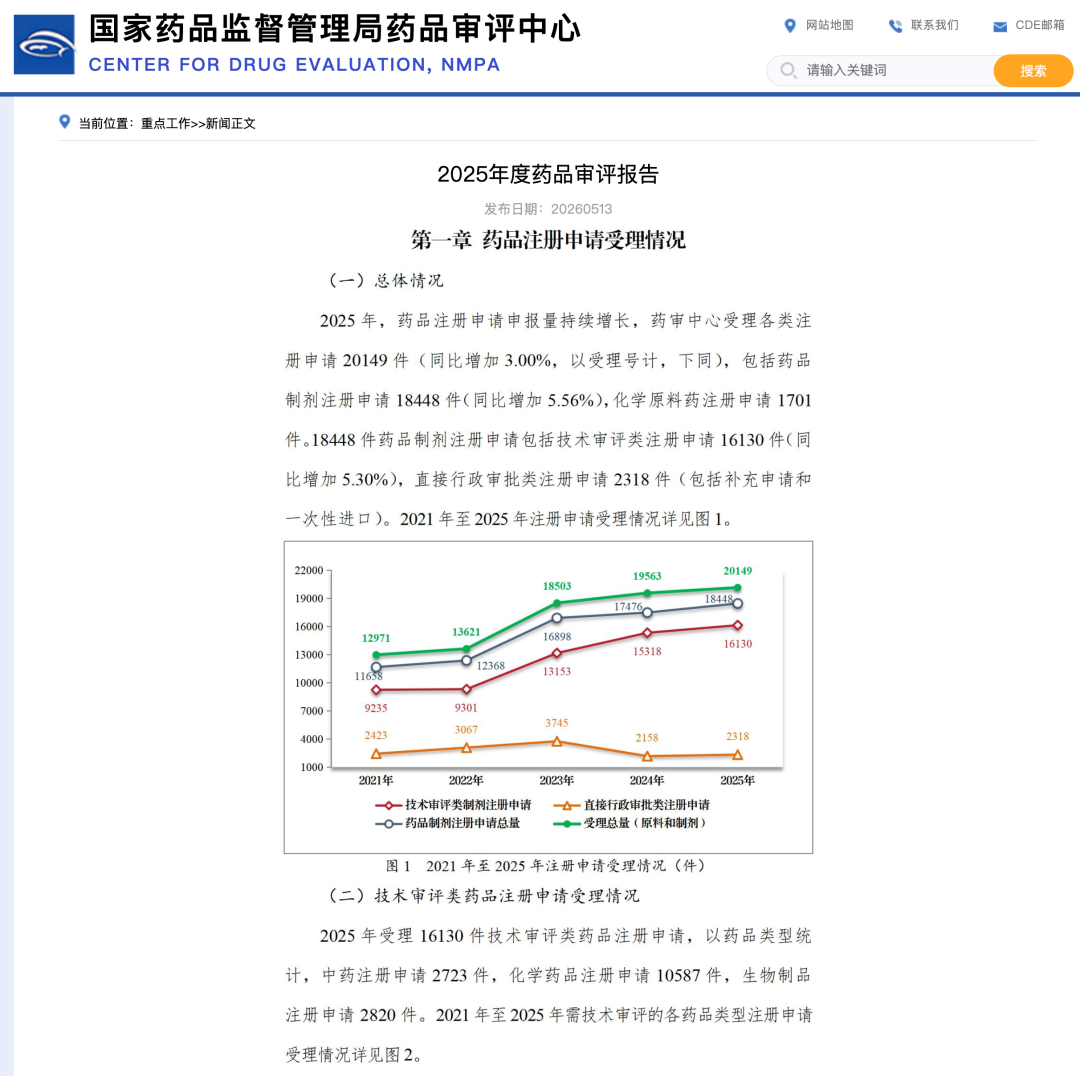This screenshot has height=1076, width=1080.
Task: Click the site map location pin icon
Action: tap(790, 25)
